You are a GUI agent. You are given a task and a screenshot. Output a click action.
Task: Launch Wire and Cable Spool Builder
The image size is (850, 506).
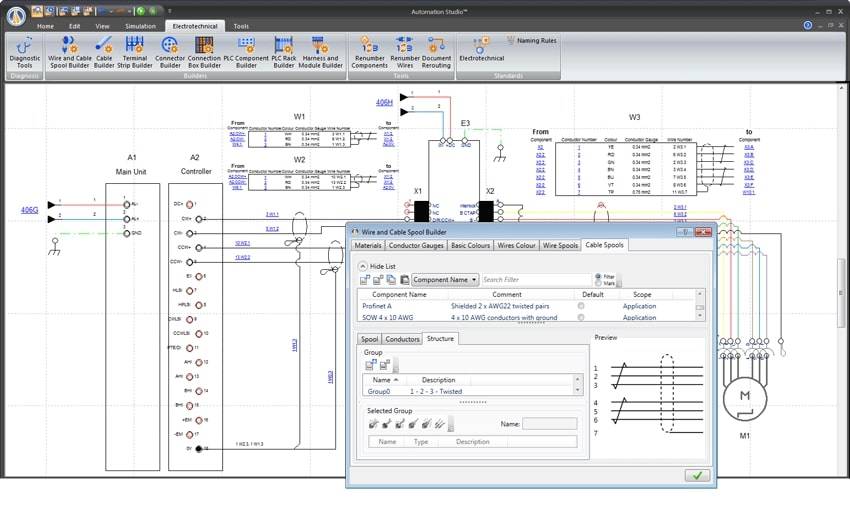click(x=69, y=53)
